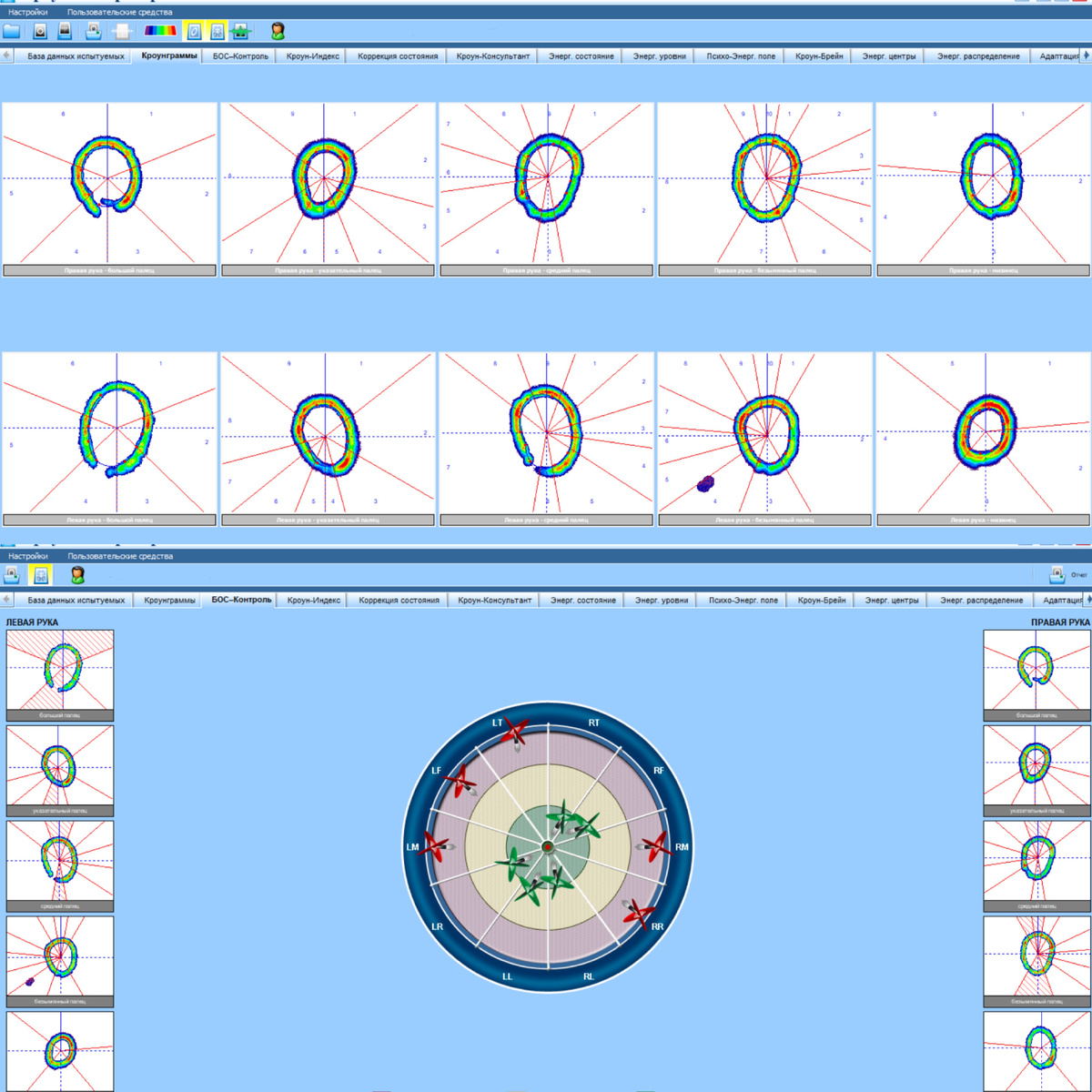This screenshot has height=1092, width=1092.
Task: Toggle yellow-highlighted icon in lower window toolbar
Action: pyautogui.click(x=40, y=574)
